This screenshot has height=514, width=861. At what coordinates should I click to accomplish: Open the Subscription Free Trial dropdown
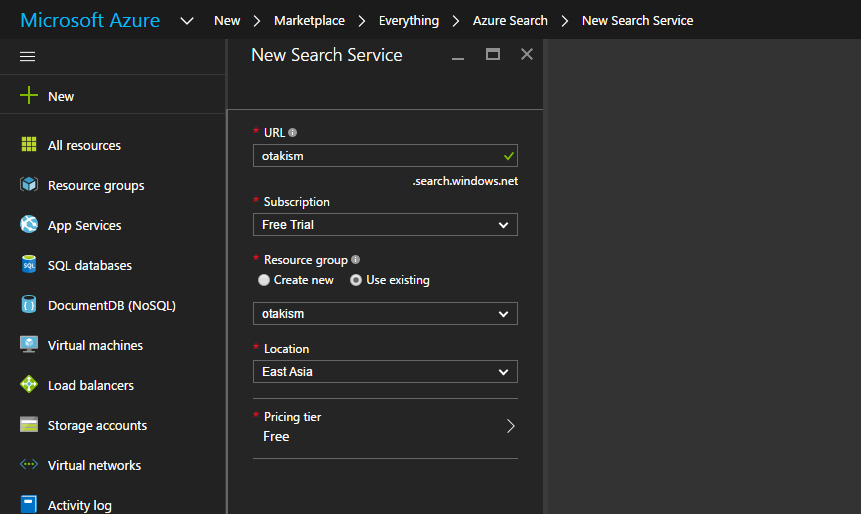click(385, 225)
